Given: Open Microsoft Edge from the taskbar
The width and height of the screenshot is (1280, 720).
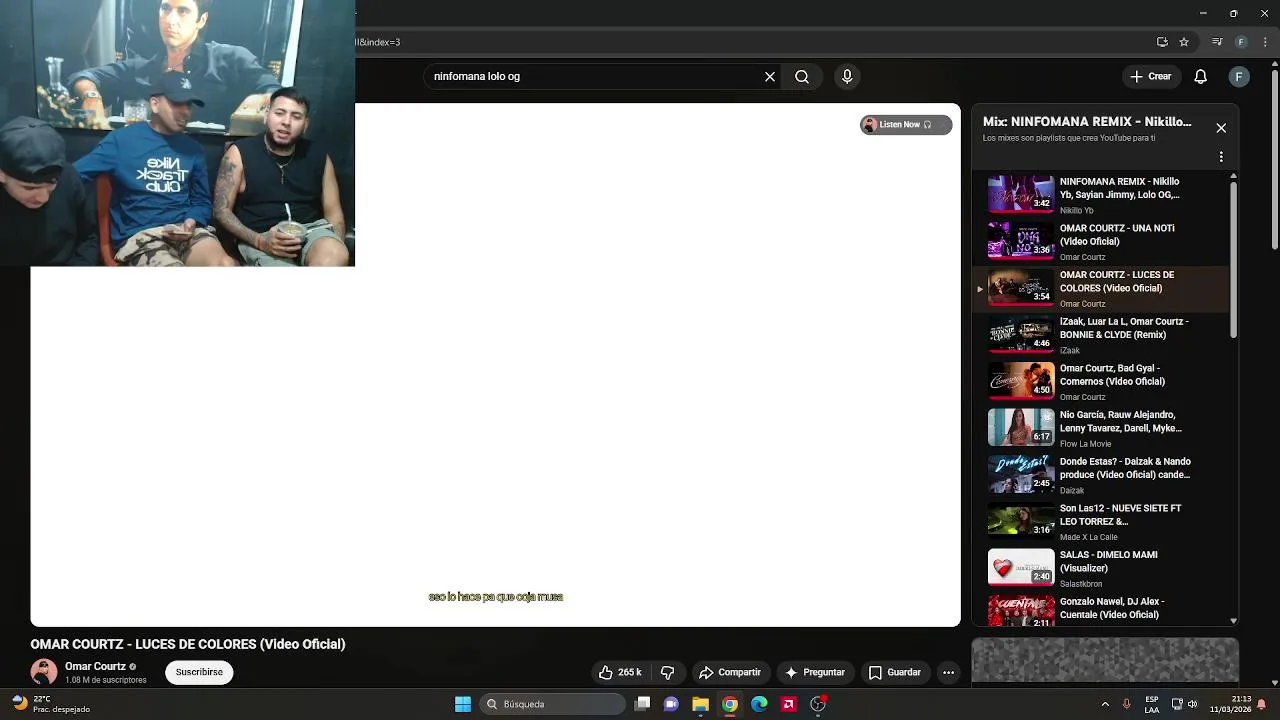Looking at the screenshot, I should tap(759, 704).
